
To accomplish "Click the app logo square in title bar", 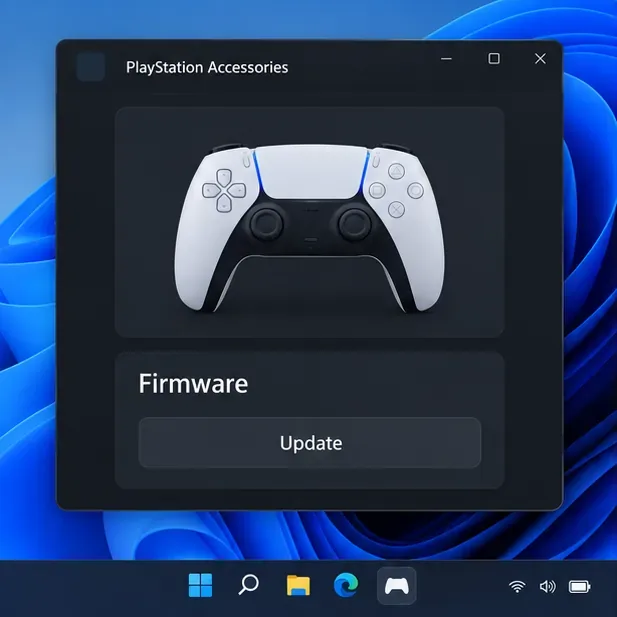I will 91,67.
